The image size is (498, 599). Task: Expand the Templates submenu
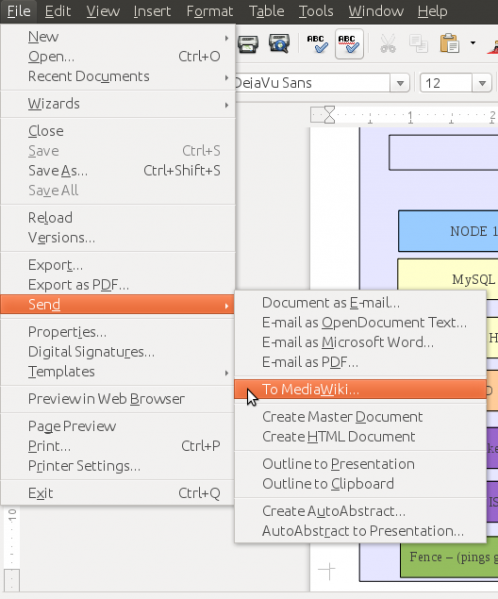pos(118,372)
